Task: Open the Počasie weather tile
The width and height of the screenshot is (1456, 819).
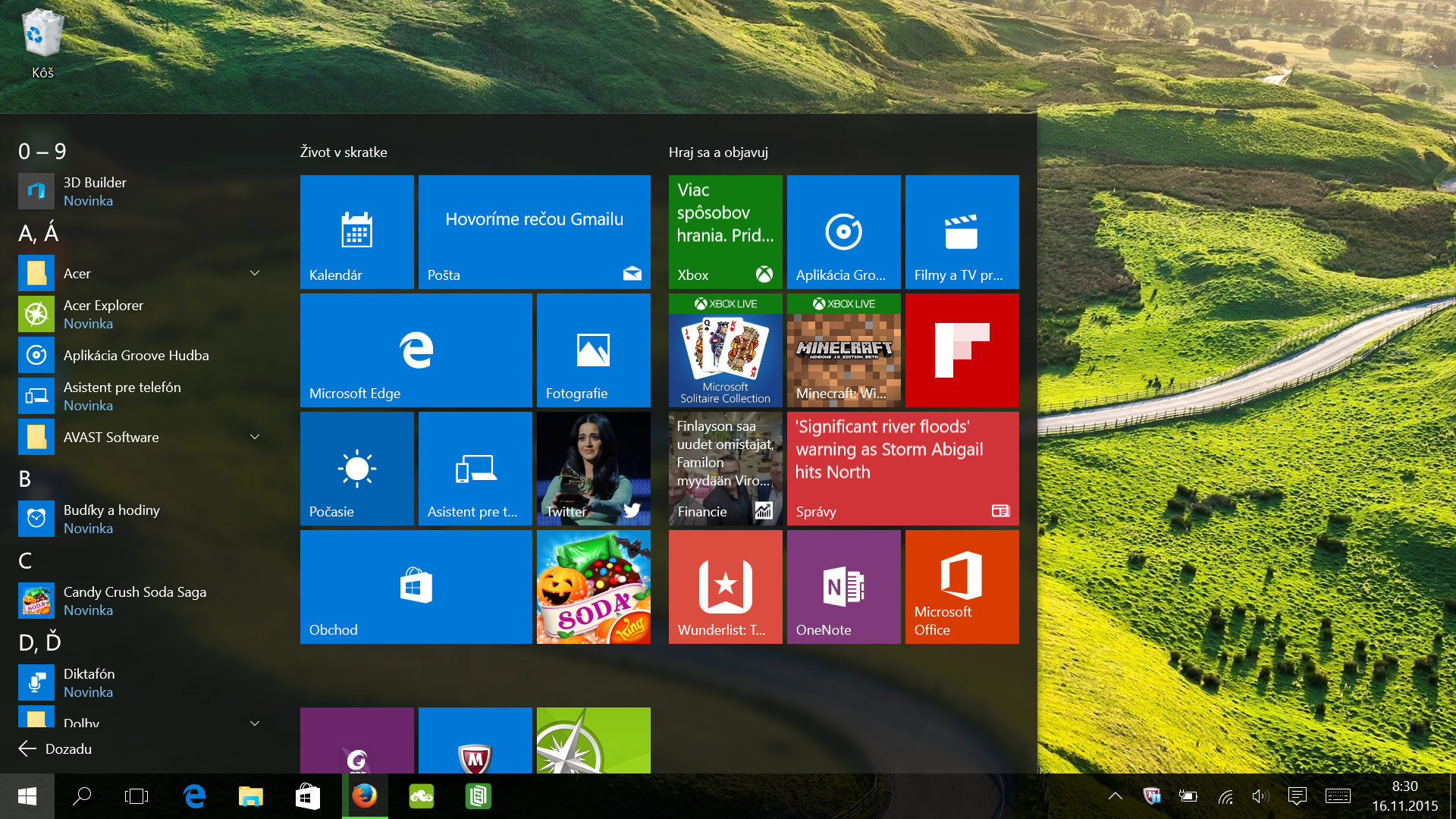Action: 357,469
